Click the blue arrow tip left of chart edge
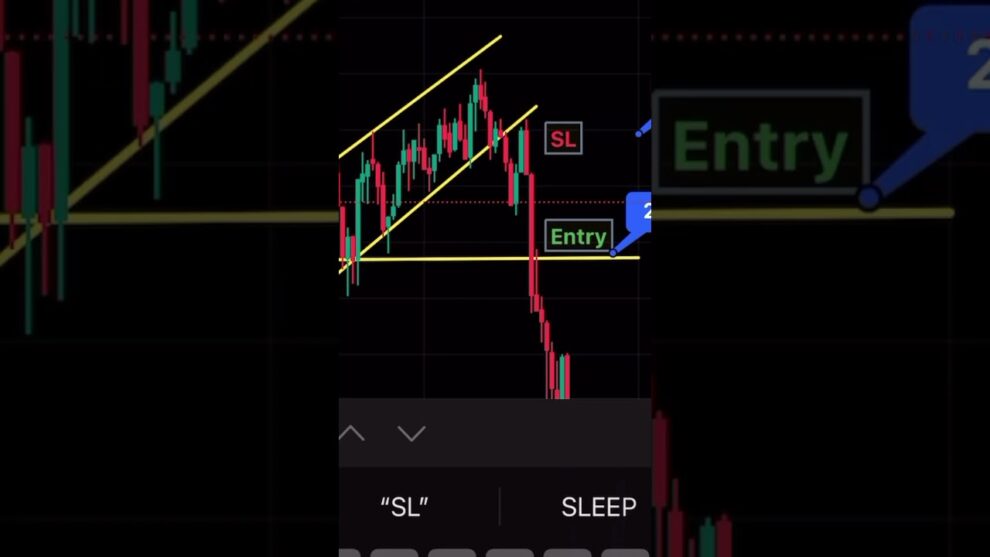This screenshot has height=557, width=990. click(x=642, y=129)
